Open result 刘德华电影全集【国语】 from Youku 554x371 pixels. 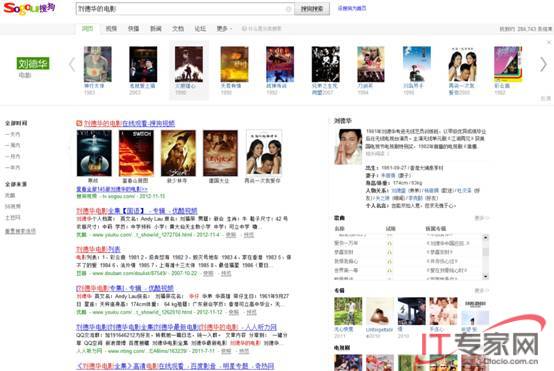(137, 211)
